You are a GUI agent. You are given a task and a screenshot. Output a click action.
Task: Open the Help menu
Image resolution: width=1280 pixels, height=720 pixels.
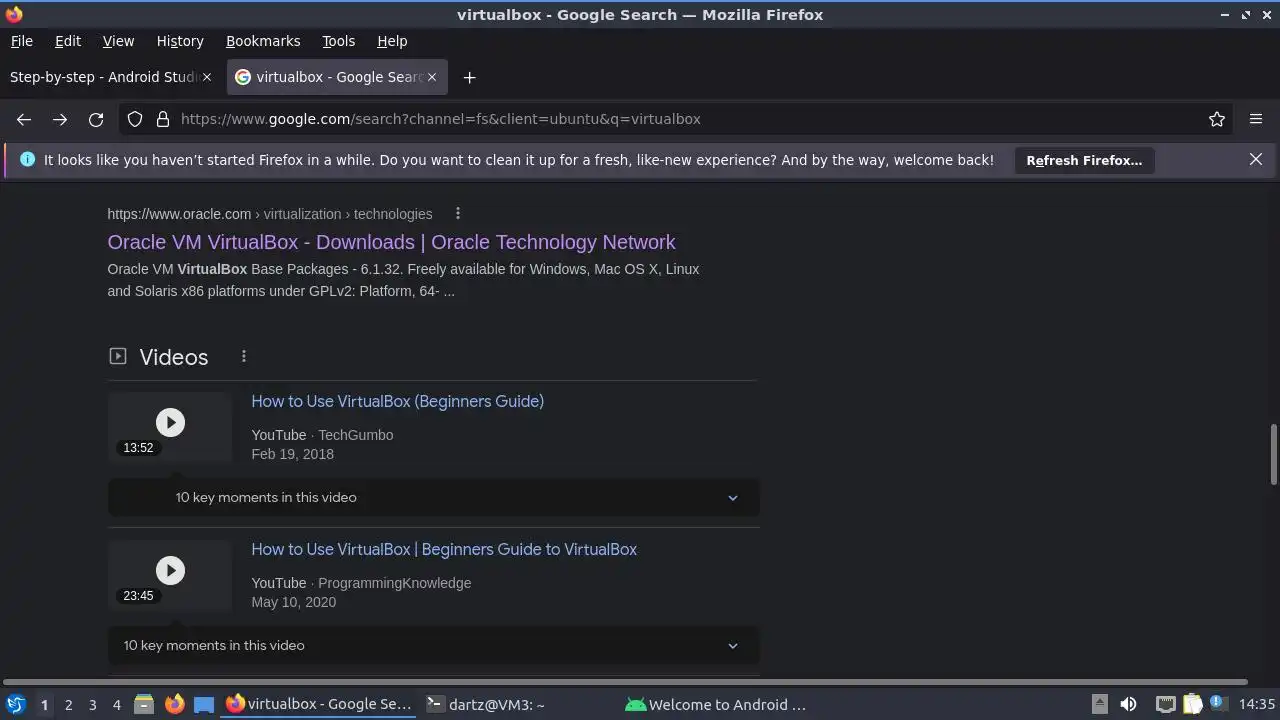pyautogui.click(x=392, y=41)
